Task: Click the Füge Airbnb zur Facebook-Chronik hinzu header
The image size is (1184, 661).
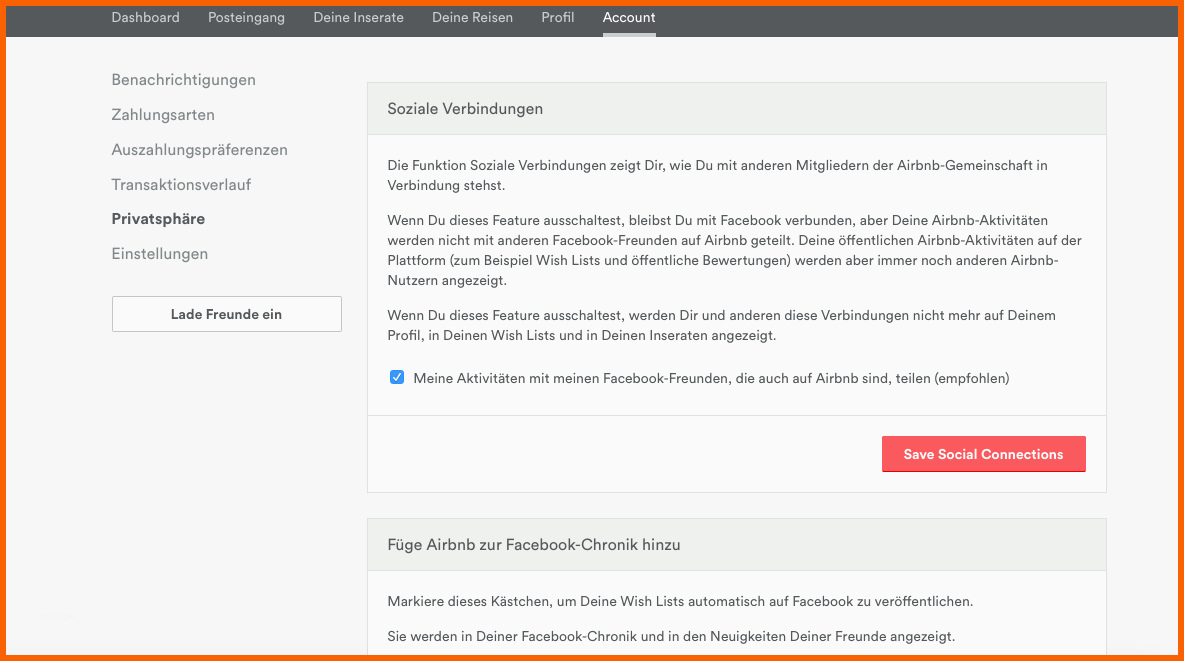Action: point(534,545)
